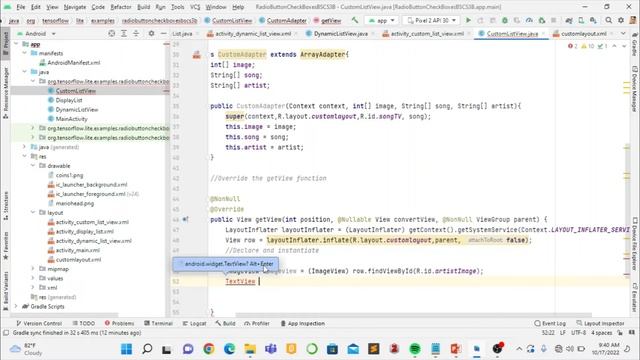This screenshot has height=360, width=640.
Task: Open Spotify from the taskbar
Action: [x=415, y=349]
